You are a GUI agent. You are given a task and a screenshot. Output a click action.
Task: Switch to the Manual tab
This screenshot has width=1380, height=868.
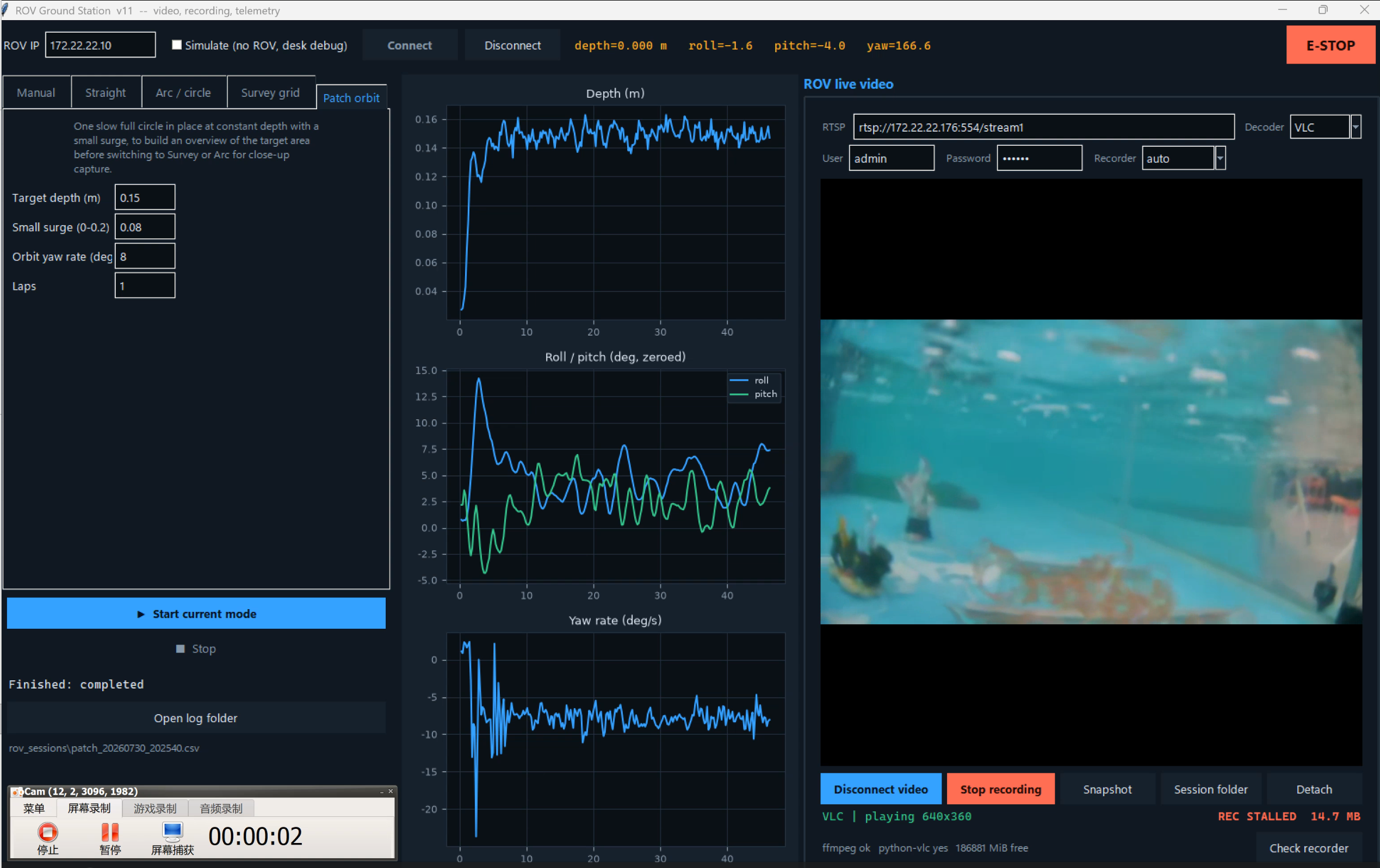point(36,92)
